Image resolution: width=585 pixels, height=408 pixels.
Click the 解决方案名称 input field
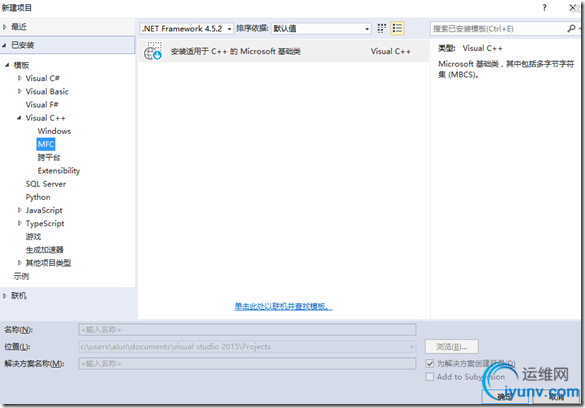(247, 364)
